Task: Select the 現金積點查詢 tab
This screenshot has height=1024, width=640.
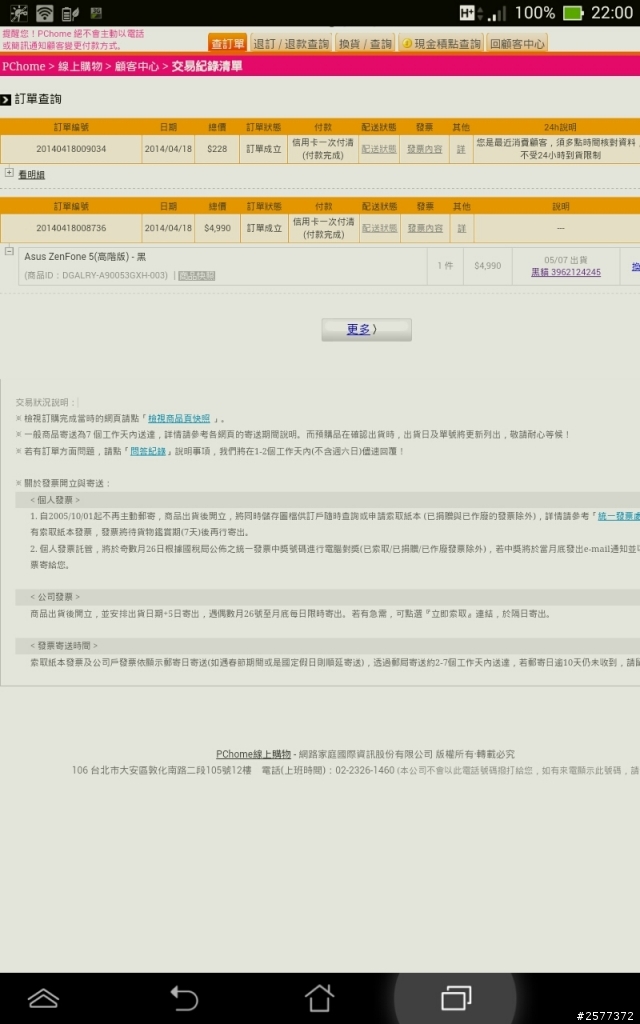Action: pos(441,44)
